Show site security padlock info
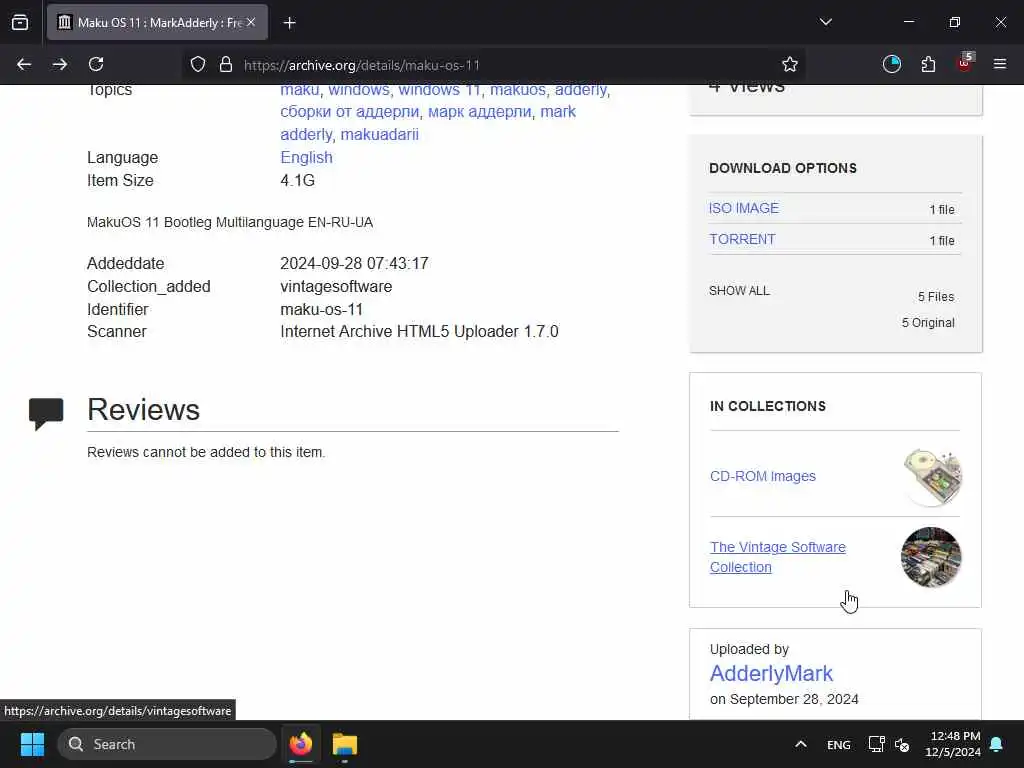This screenshot has height=768, width=1024. pyautogui.click(x=225, y=64)
